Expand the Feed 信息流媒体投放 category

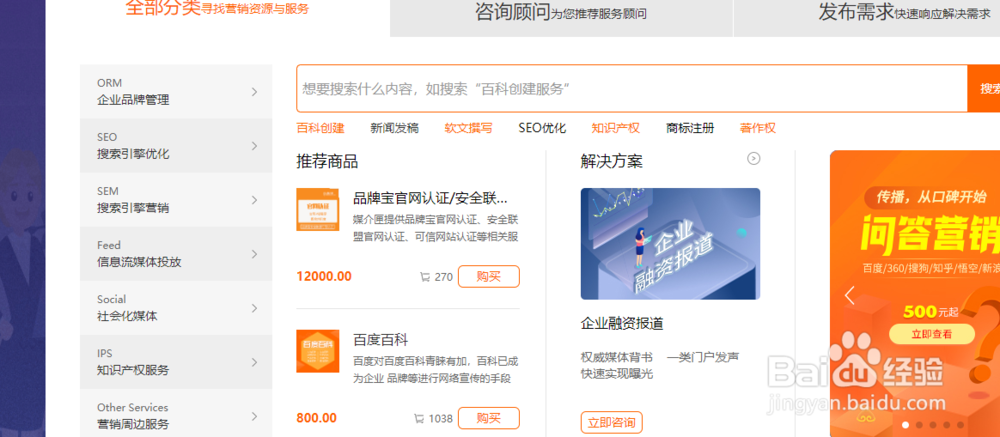[176, 254]
